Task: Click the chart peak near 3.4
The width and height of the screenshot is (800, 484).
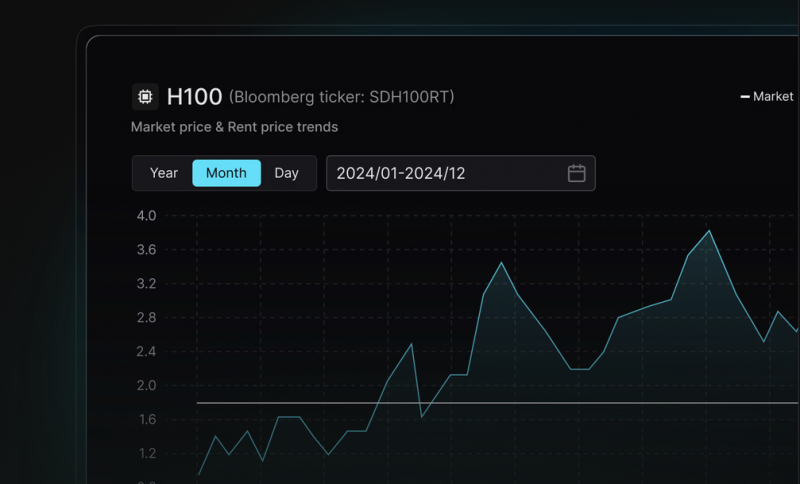Action: tap(502, 263)
